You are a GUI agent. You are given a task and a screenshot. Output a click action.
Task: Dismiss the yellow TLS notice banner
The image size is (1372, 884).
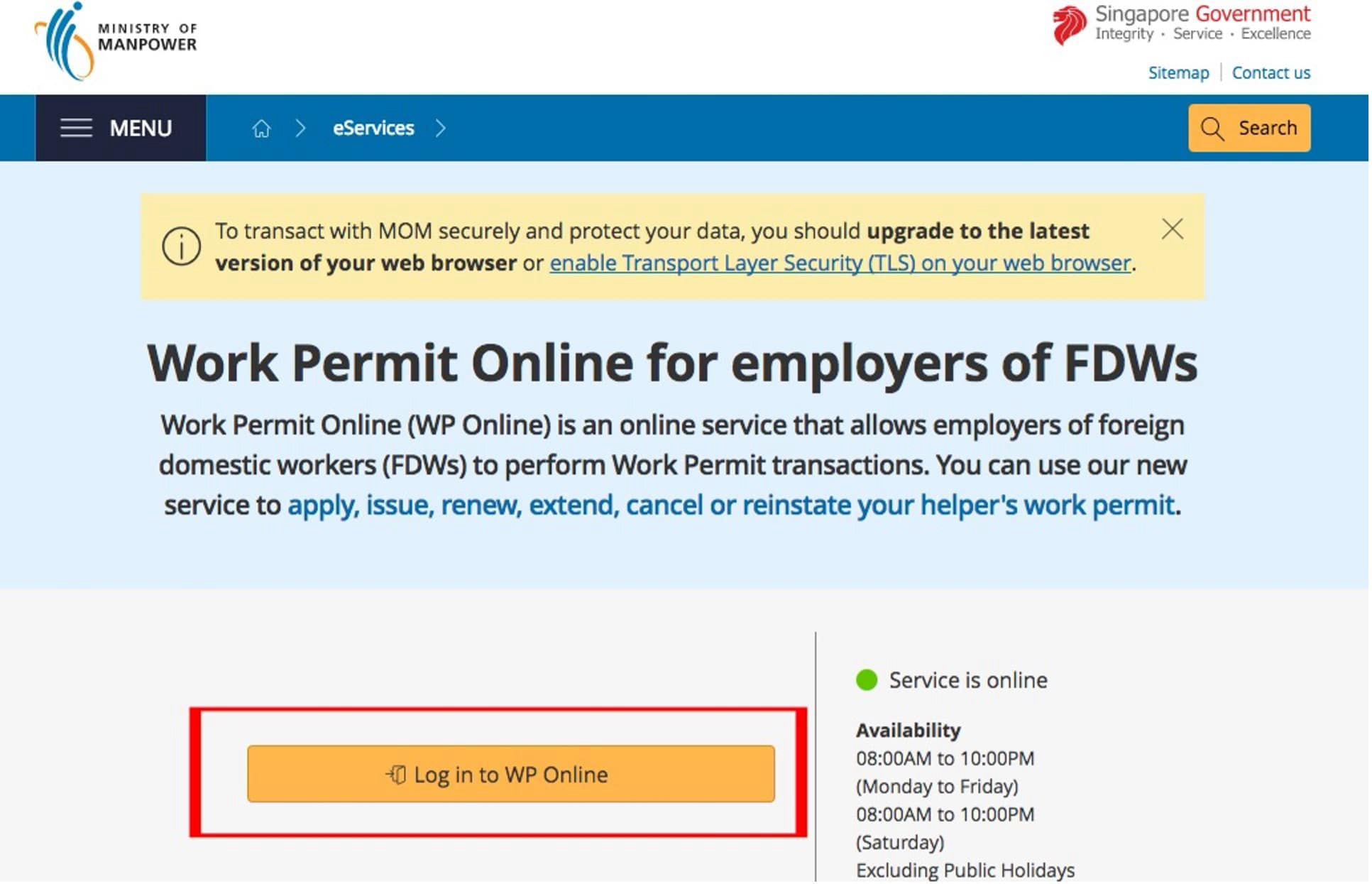(x=1173, y=229)
